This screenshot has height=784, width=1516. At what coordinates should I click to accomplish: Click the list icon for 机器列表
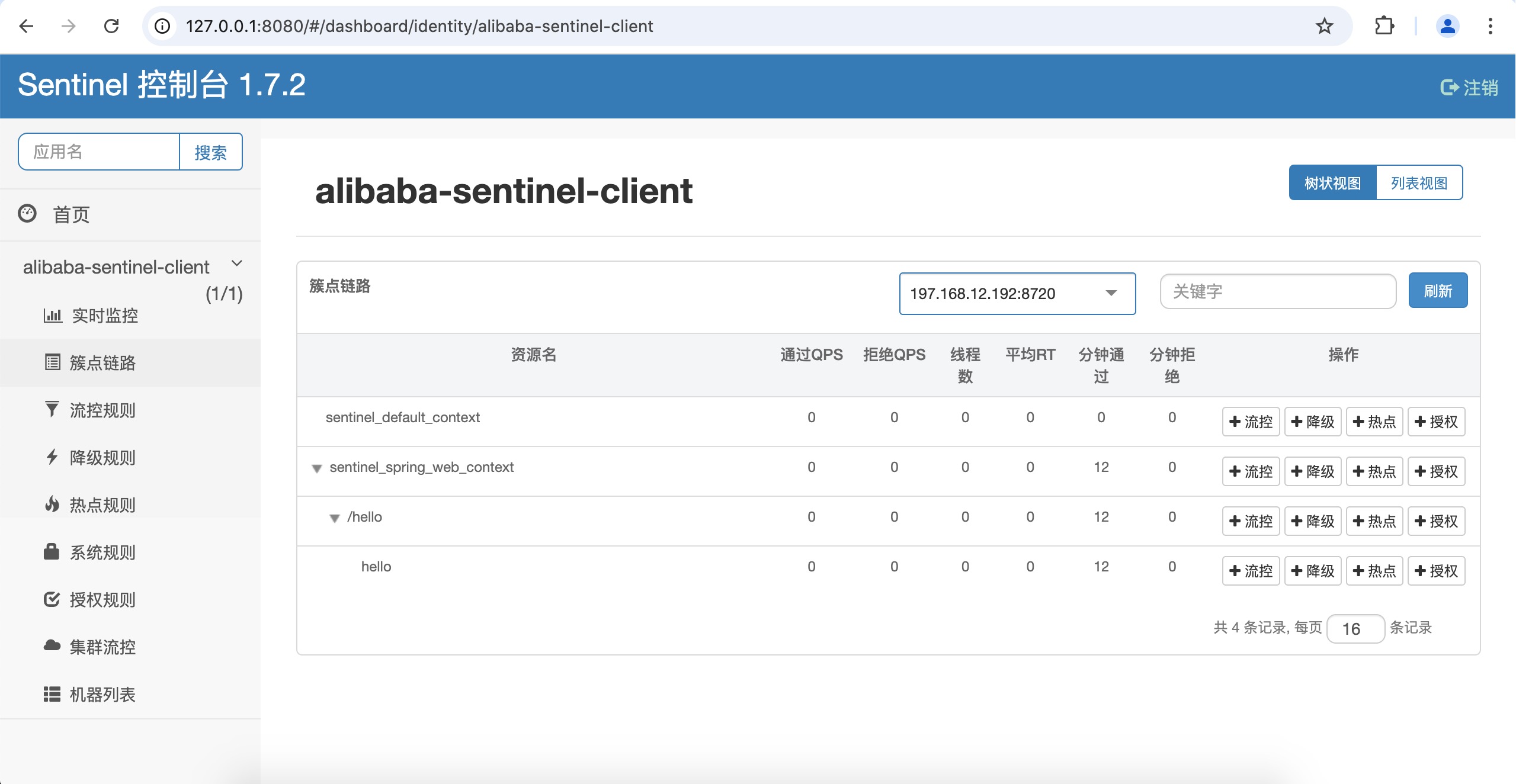click(52, 694)
